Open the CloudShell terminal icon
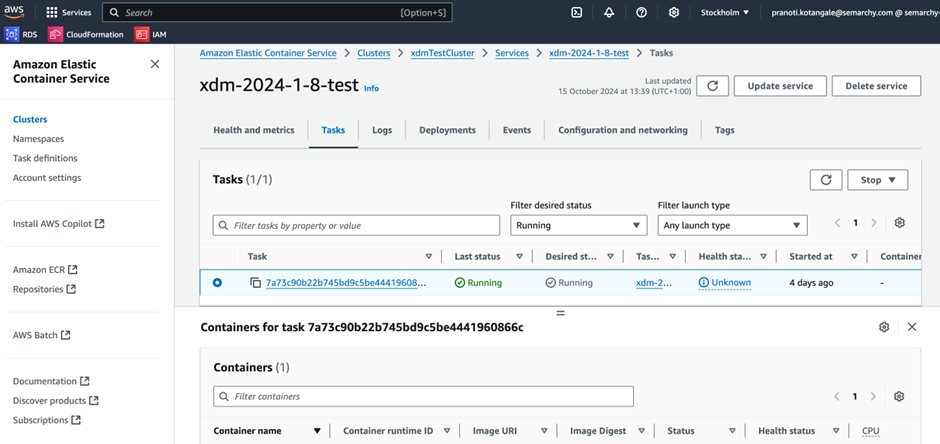Viewport: 940px width, 444px height. point(576,13)
